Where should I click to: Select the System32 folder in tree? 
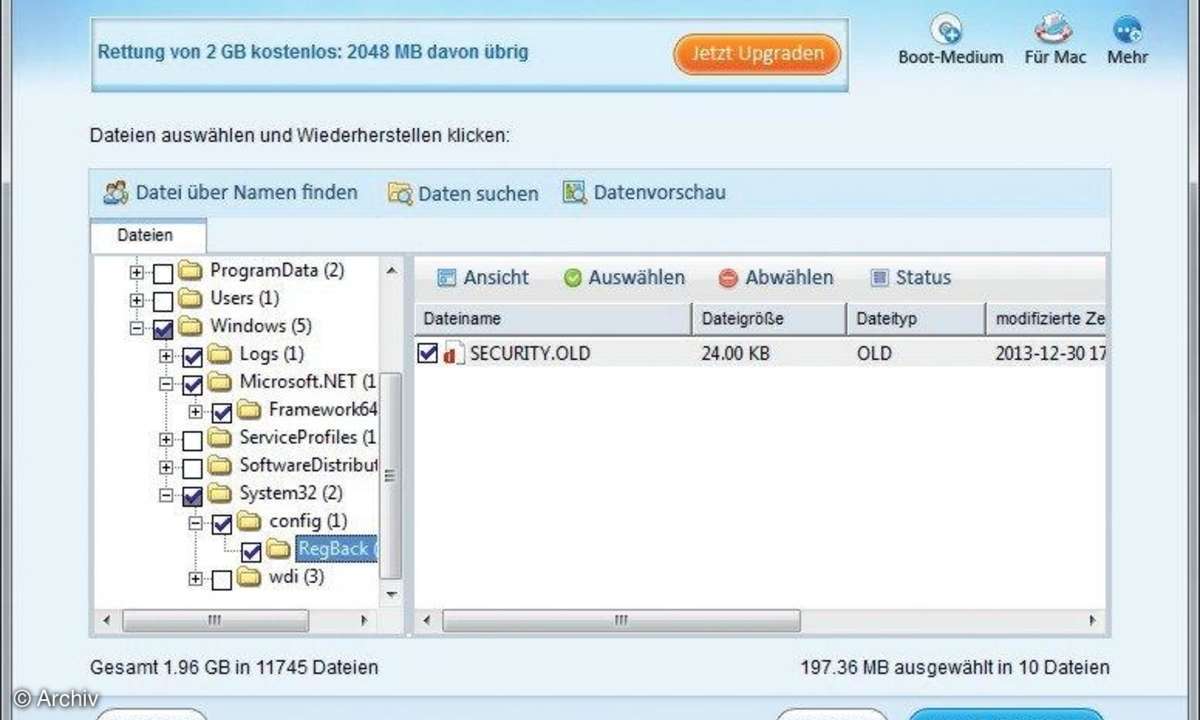[x=291, y=494]
